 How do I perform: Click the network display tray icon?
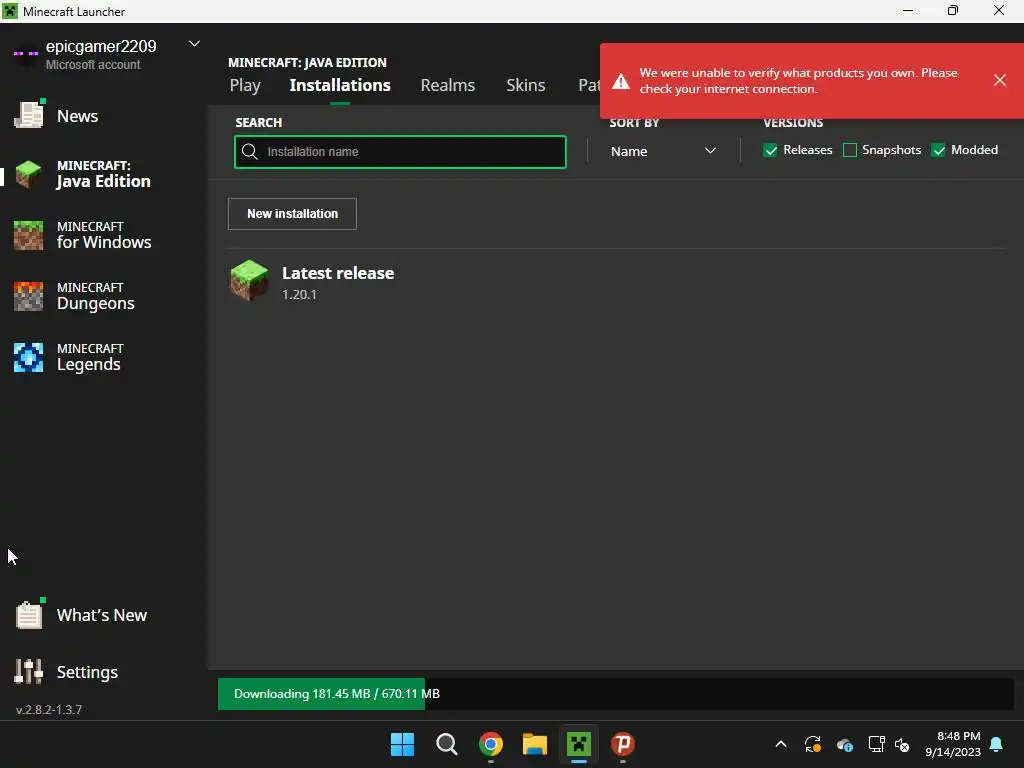tap(876, 744)
